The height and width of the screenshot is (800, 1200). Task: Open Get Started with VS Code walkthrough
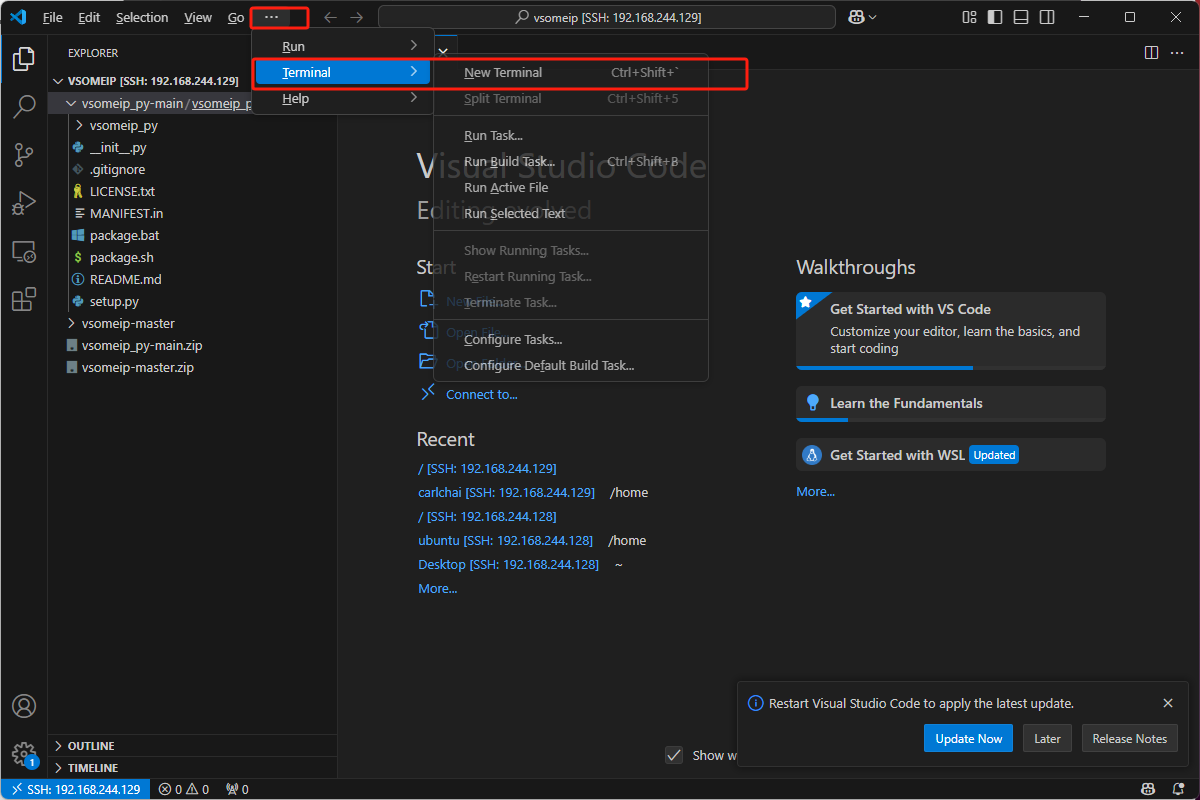(x=951, y=330)
